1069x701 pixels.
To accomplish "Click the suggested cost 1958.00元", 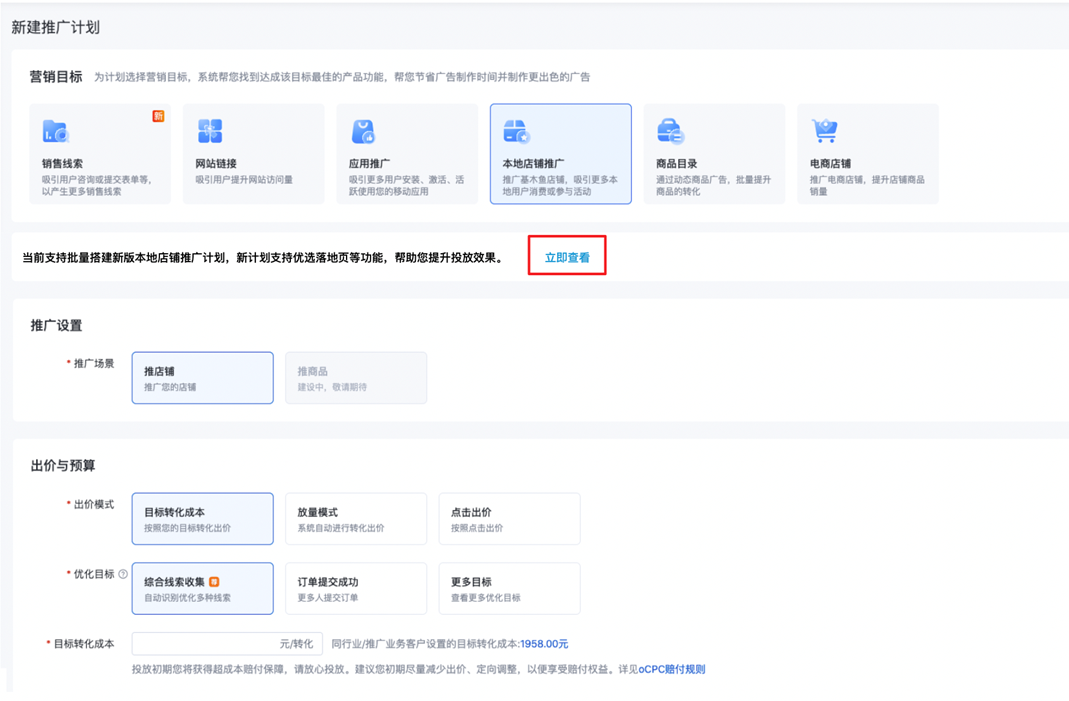I will tap(544, 644).
